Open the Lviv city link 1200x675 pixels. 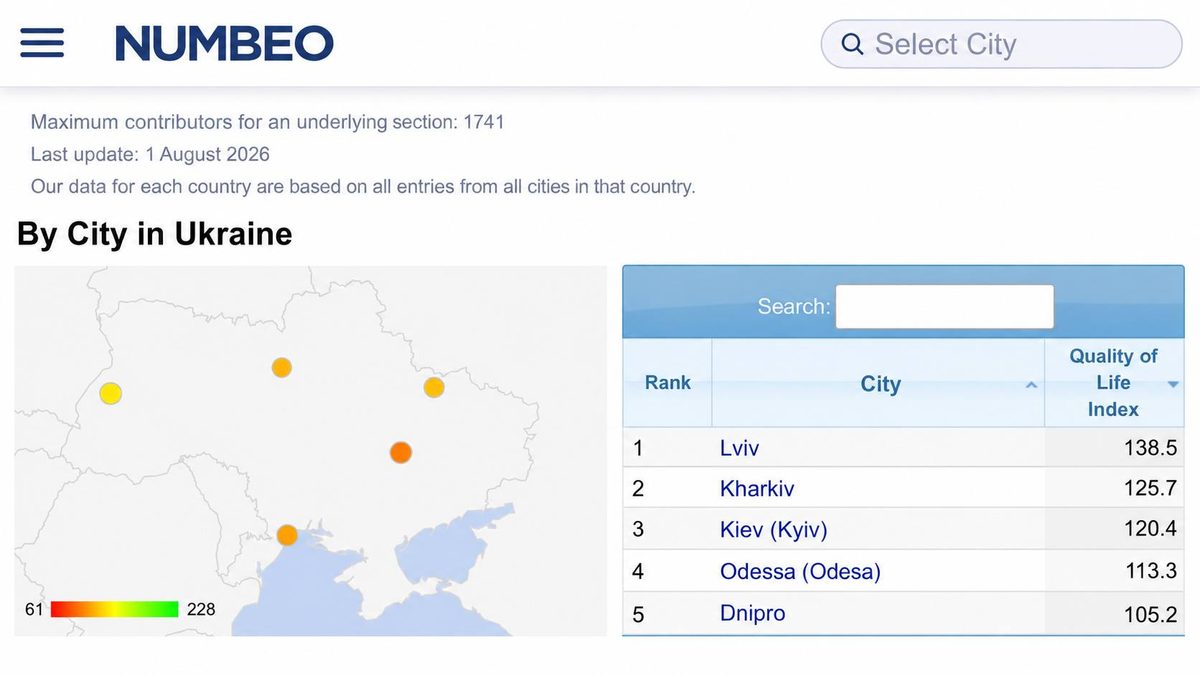pyautogui.click(x=739, y=448)
